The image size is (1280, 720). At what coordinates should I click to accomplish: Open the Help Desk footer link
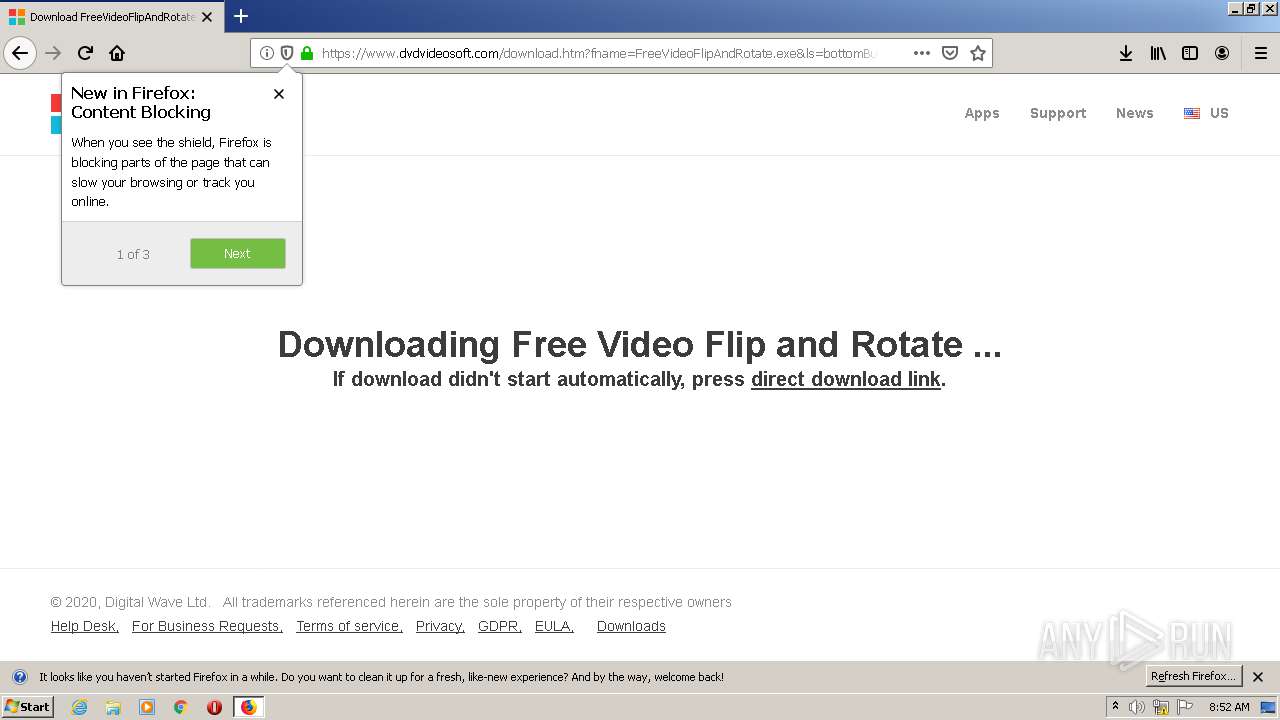coord(85,626)
